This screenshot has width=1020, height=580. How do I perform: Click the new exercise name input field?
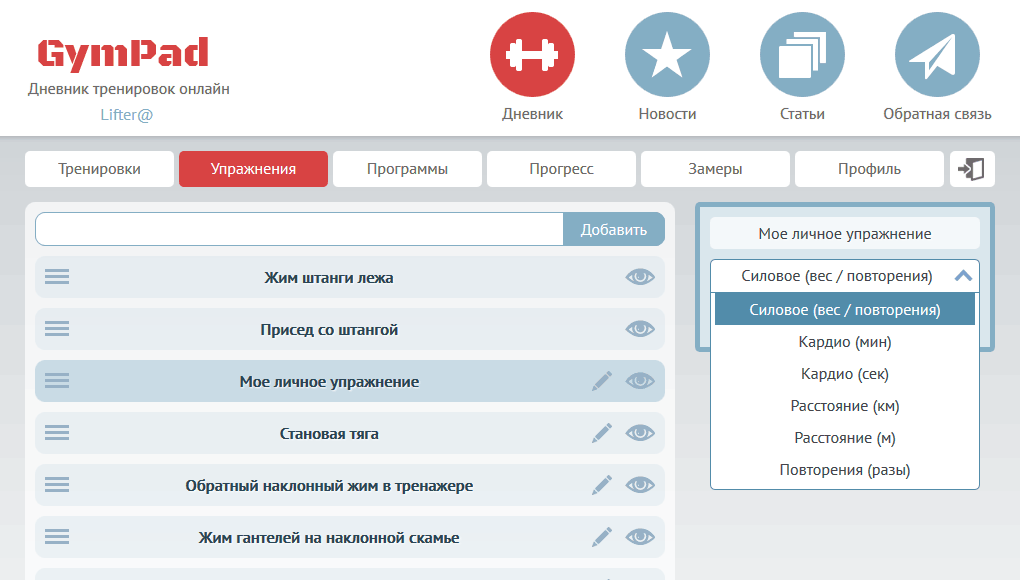tap(299, 229)
